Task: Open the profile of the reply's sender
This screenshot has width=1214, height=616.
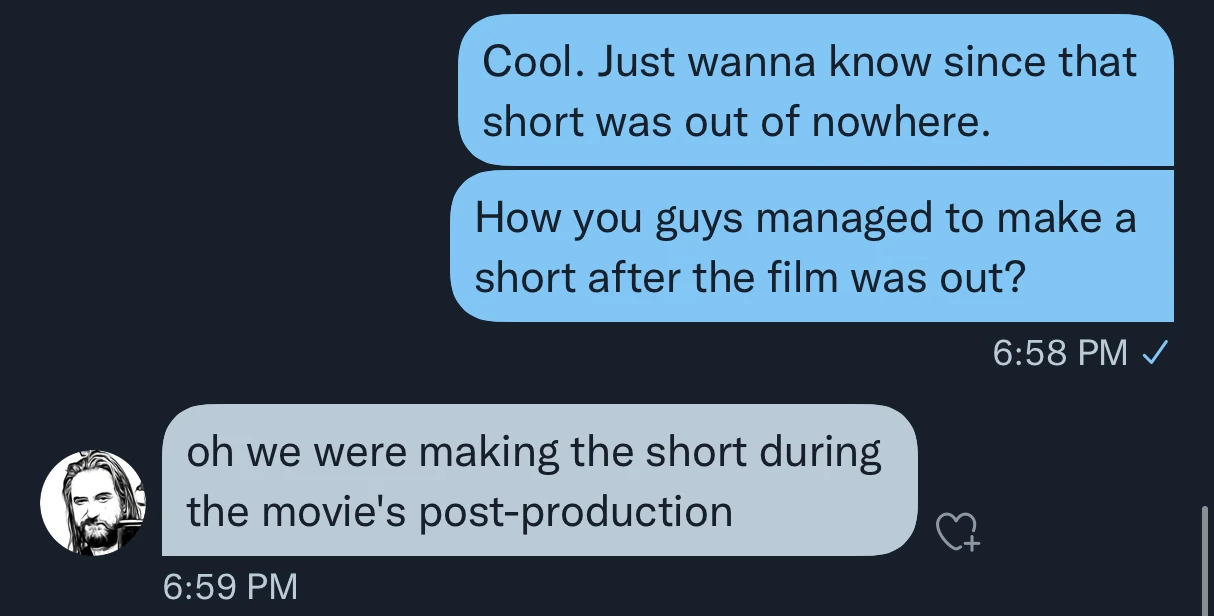Action: coord(92,502)
